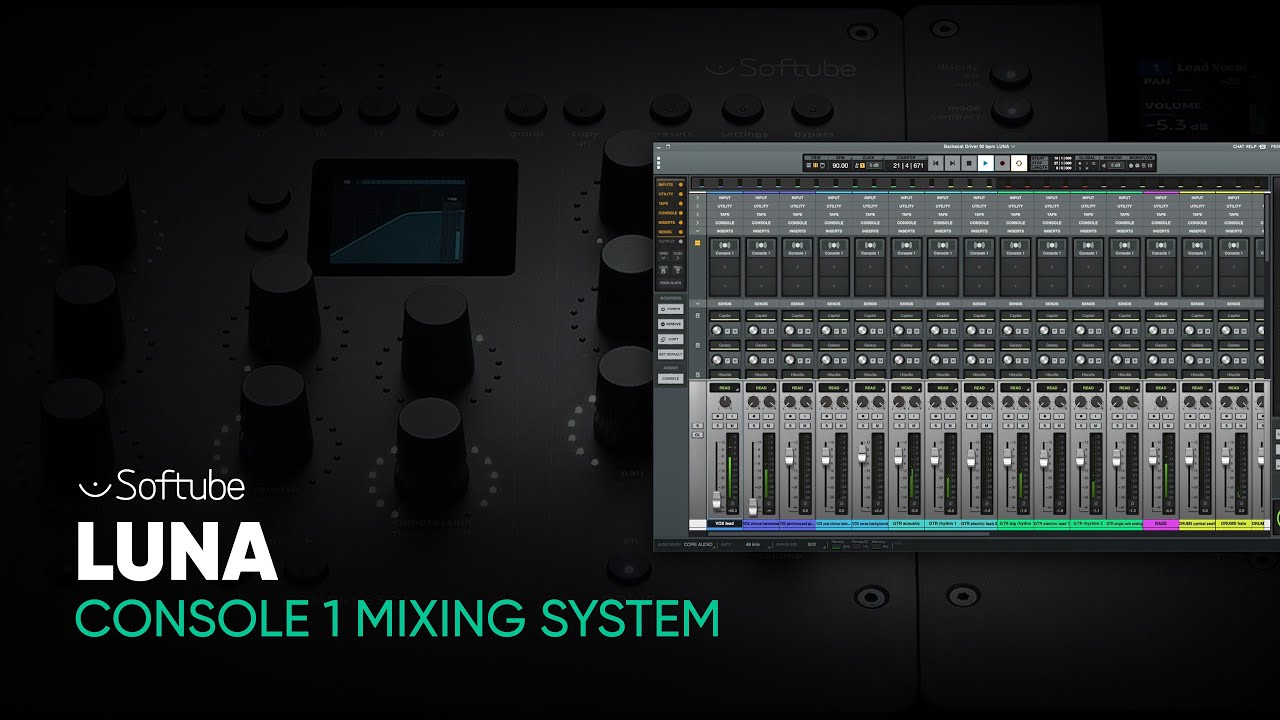1280x720 pixels.
Task: Open HELP in the top right
Action: [x=1251, y=146]
